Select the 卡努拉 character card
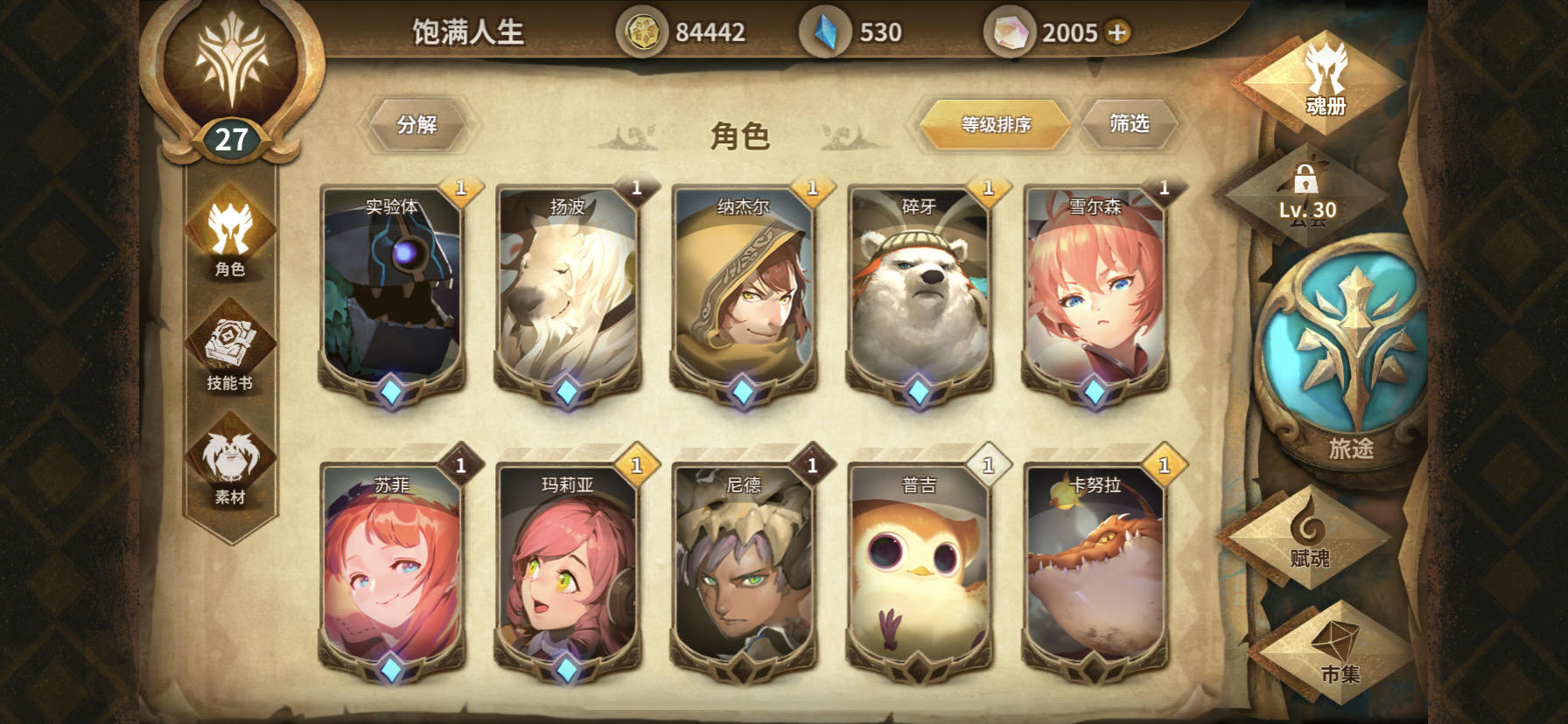Viewport: 1568px width, 724px height. [1095, 570]
